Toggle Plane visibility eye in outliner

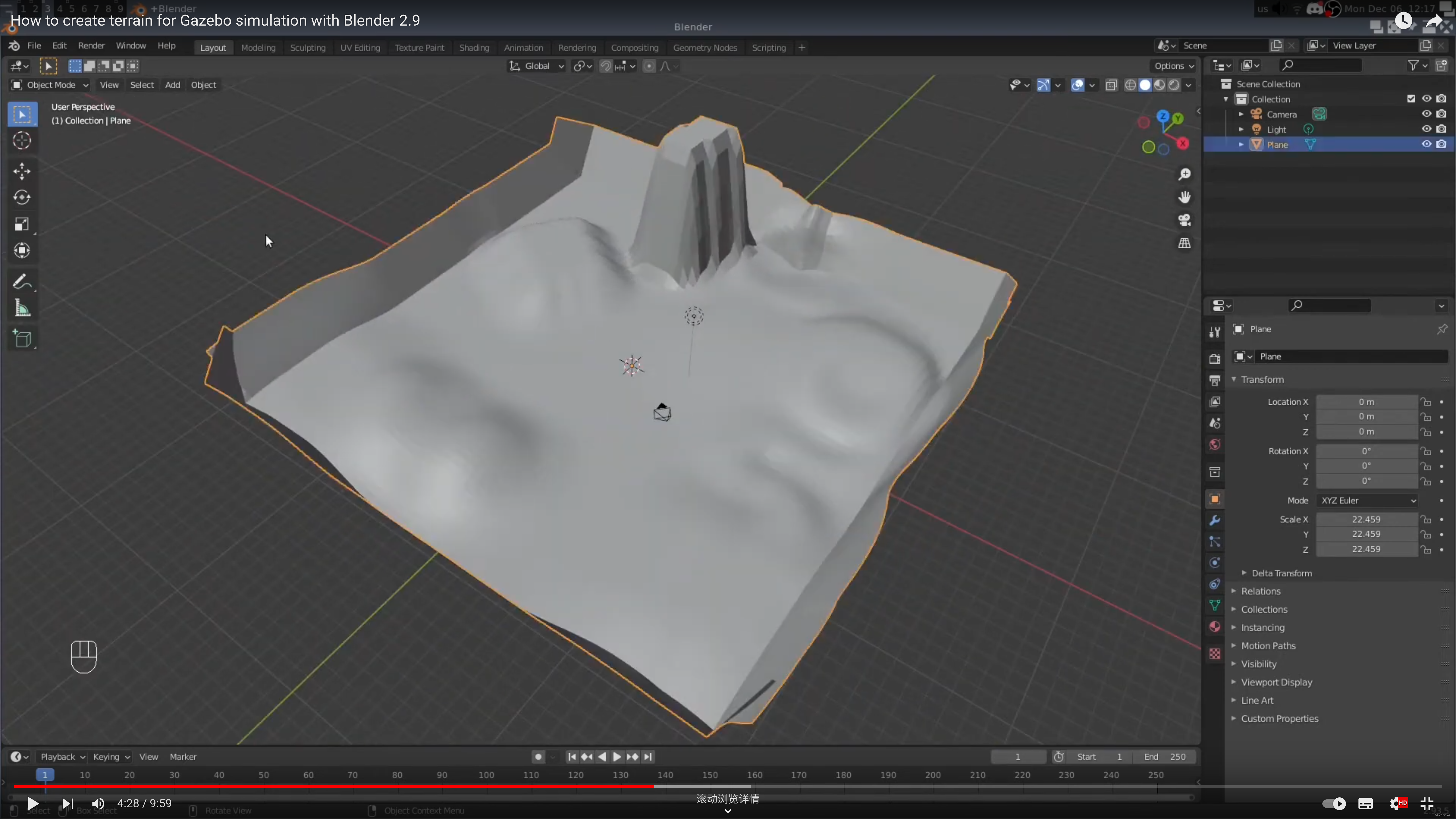point(1426,144)
